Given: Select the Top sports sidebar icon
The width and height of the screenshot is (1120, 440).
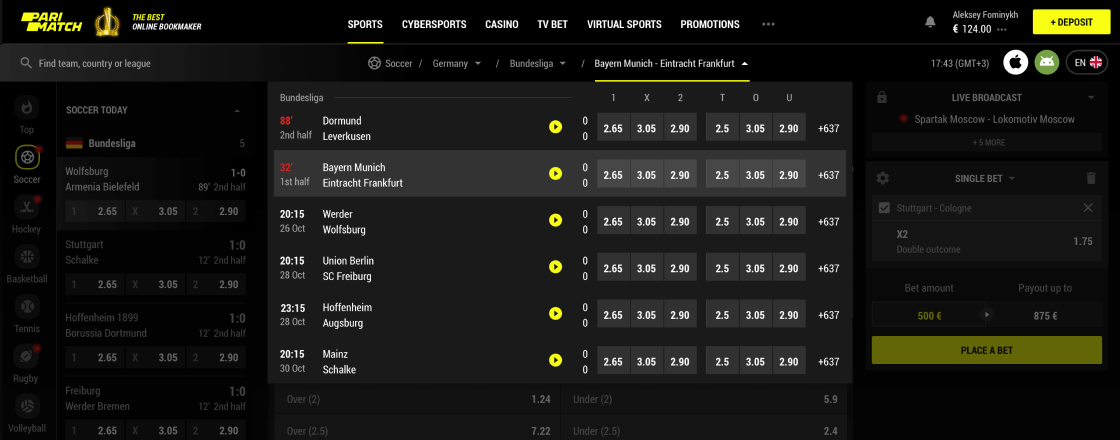Looking at the screenshot, I should [26, 108].
